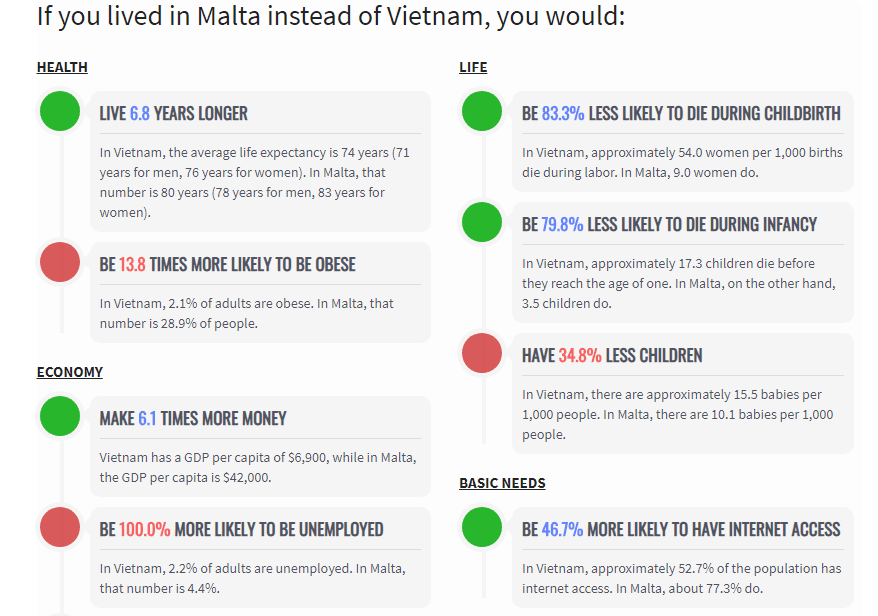Open the HEALTH section heading
Viewport: 878px width, 616px height.
click(62, 67)
